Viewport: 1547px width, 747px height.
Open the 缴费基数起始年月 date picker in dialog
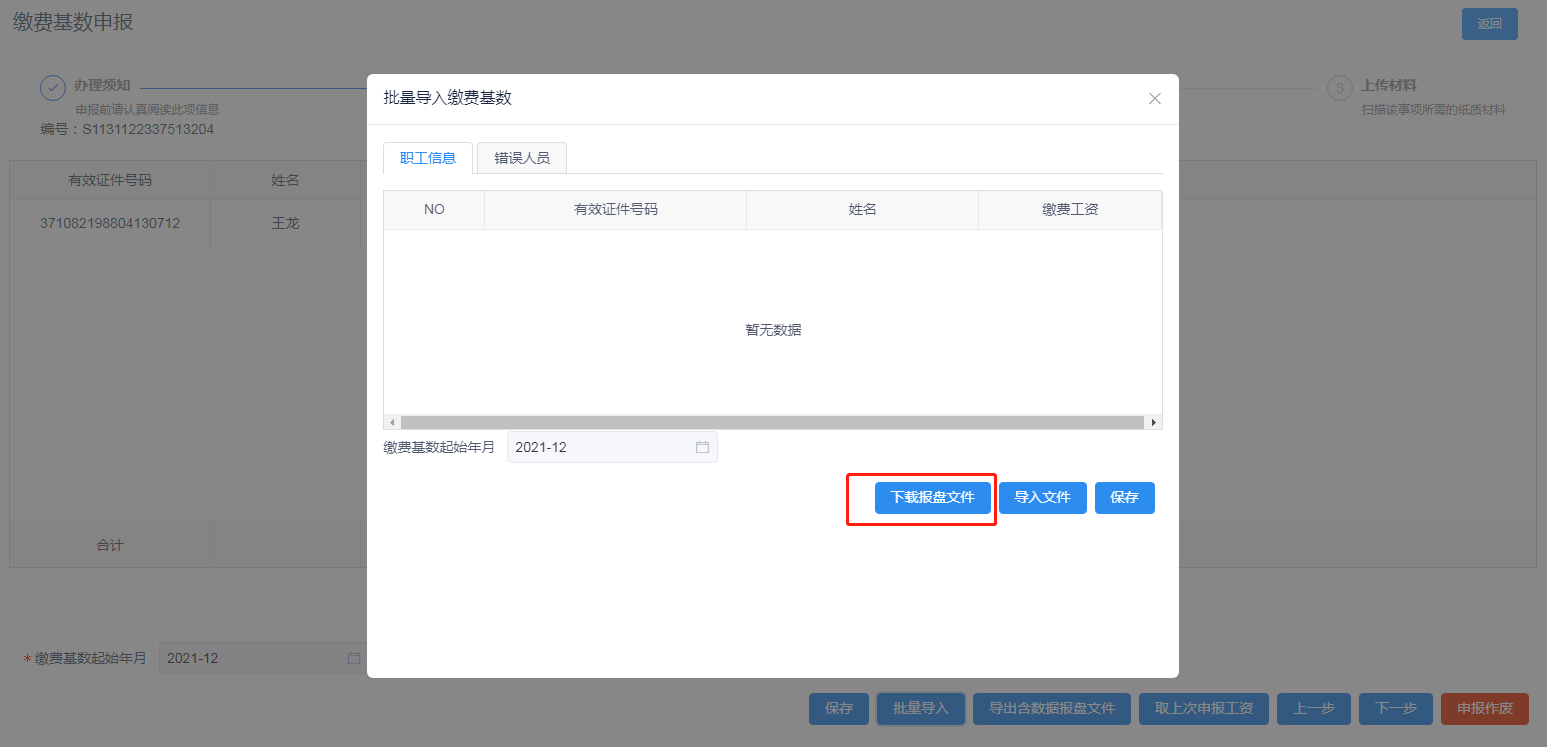pos(600,447)
